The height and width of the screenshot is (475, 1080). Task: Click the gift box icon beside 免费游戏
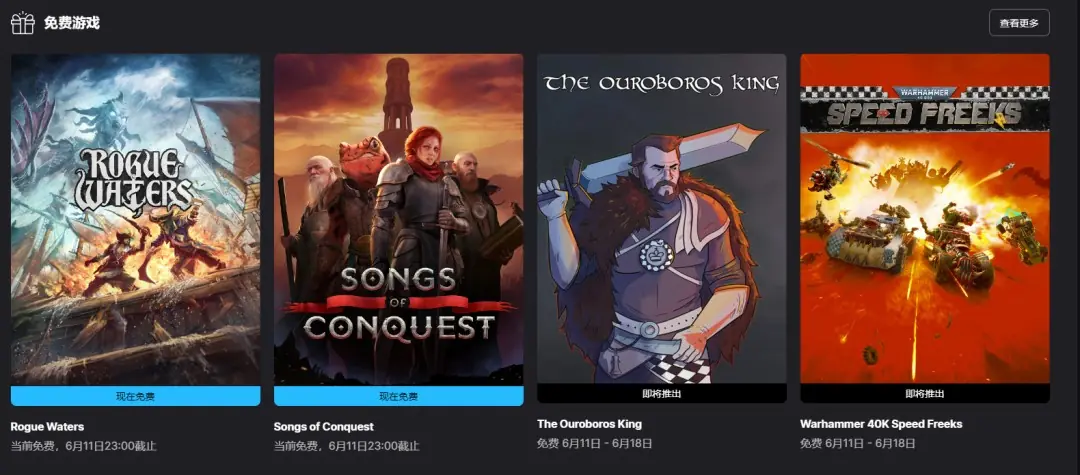point(22,23)
